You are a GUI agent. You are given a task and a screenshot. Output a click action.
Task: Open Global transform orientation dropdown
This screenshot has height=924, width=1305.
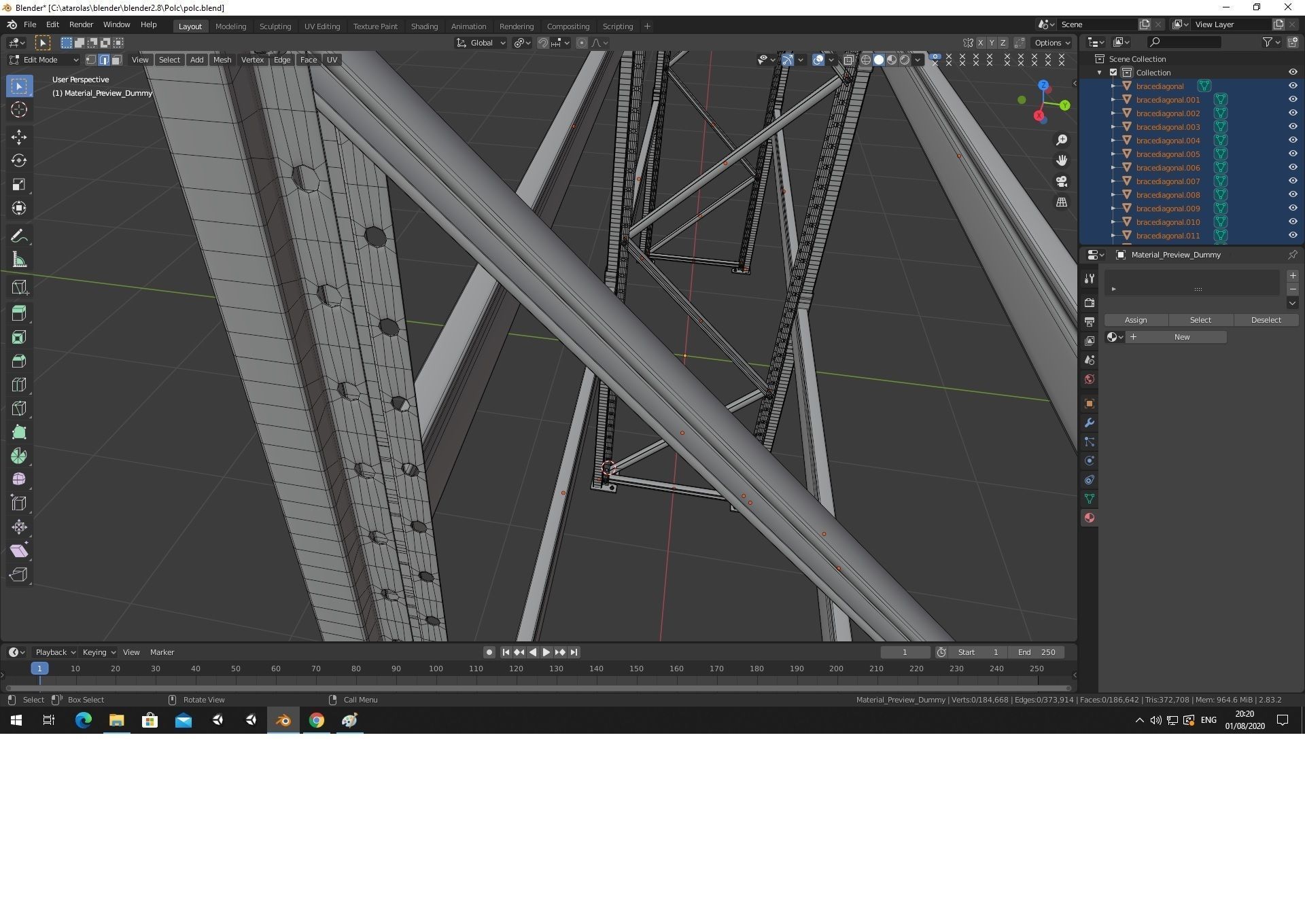click(x=481, y=43)
